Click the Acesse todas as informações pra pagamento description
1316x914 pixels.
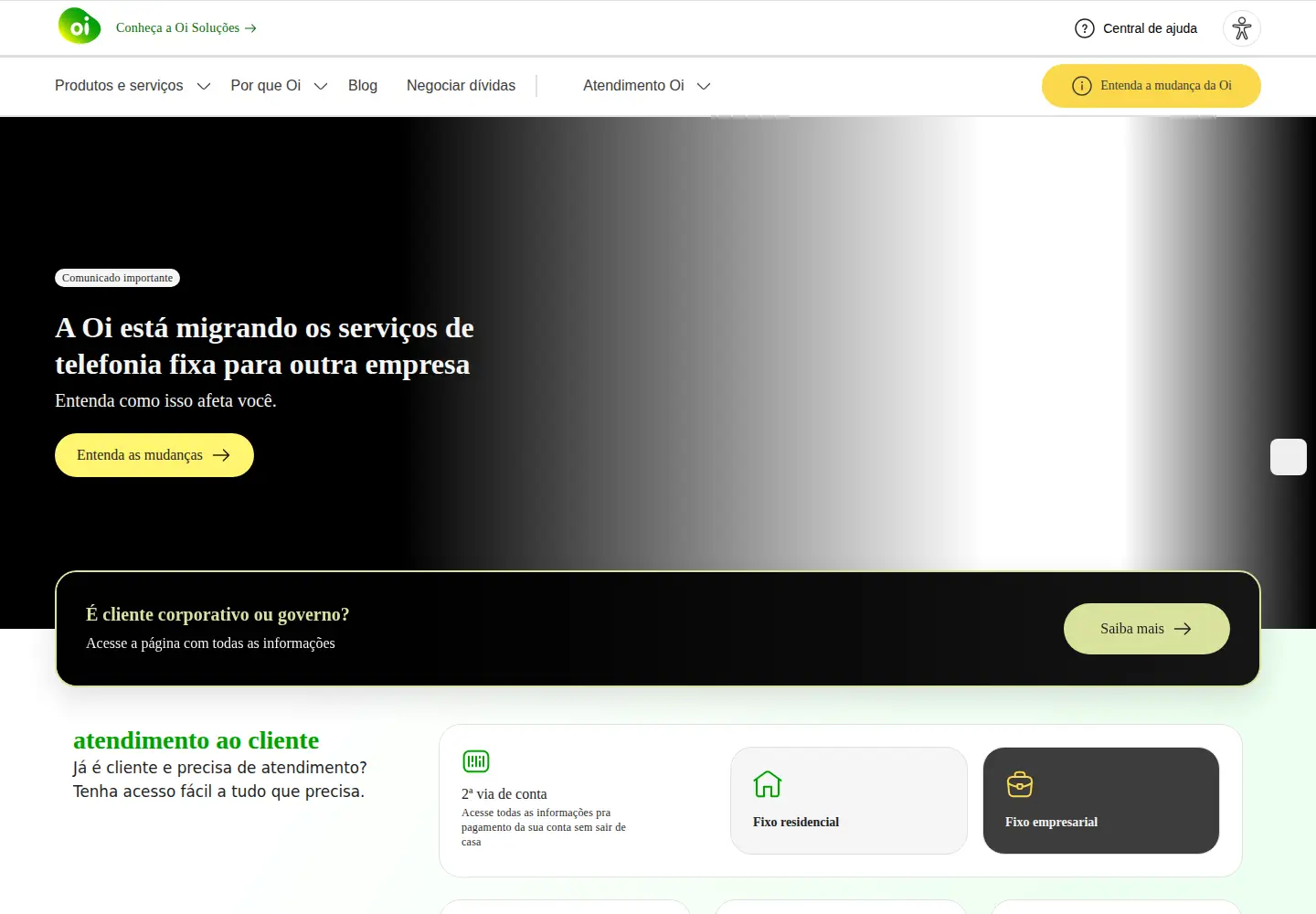544,827
